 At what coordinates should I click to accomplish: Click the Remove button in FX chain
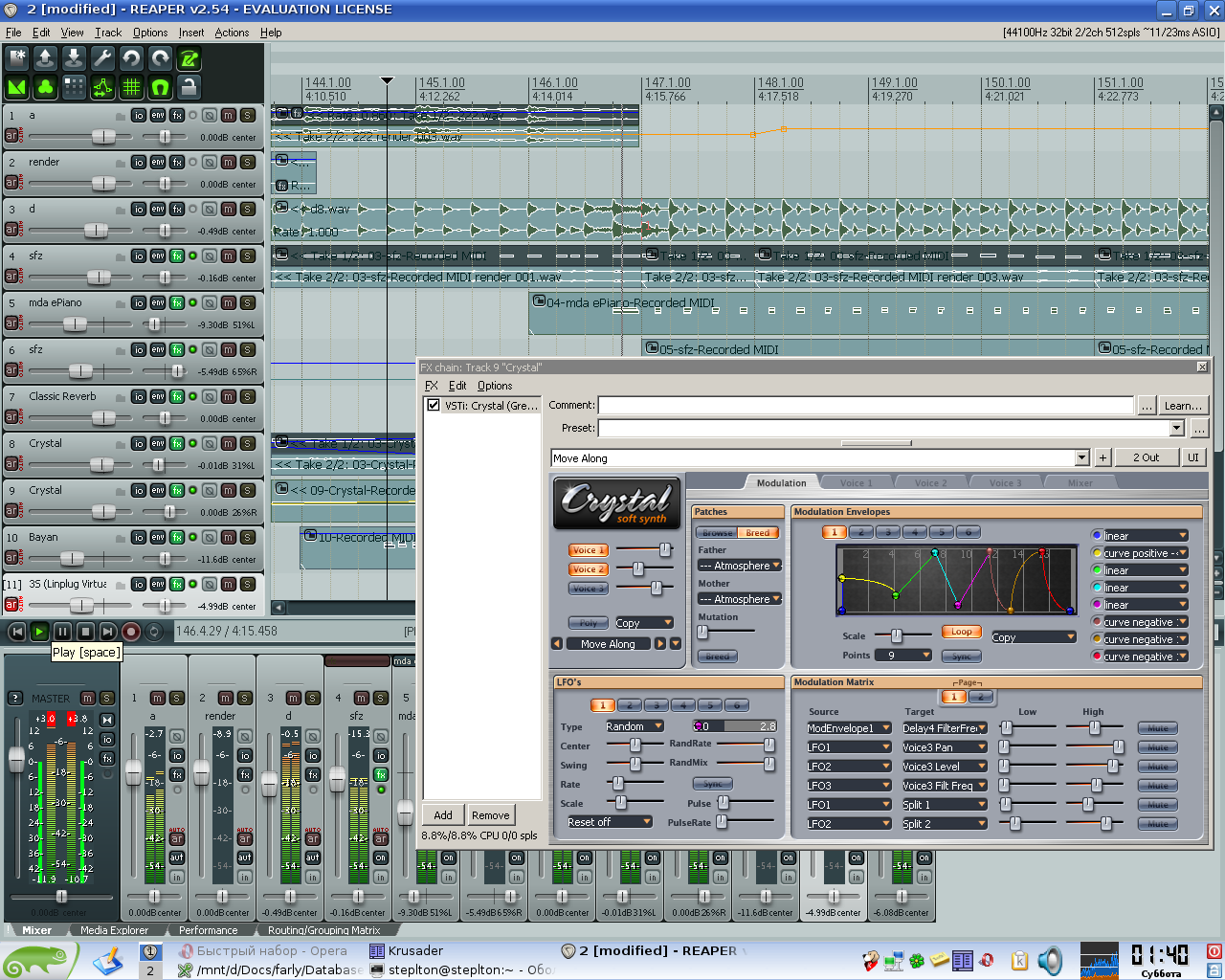pyautogui.click(x=490, y=815)
